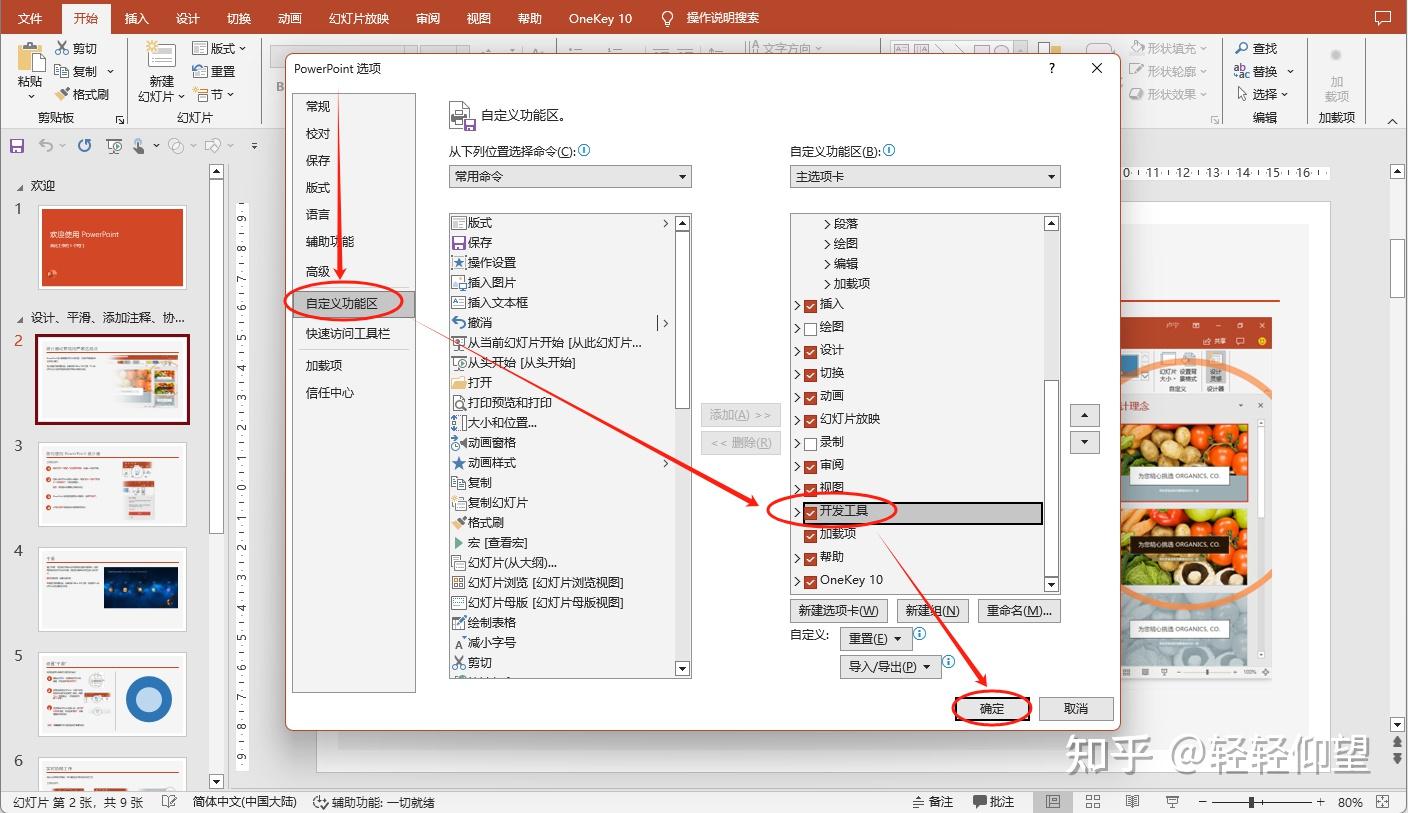Start slideshow from the status bar icon
Image resolution: width=1408 pixels, height=813 pixels.
click(x=1172, y=802)
